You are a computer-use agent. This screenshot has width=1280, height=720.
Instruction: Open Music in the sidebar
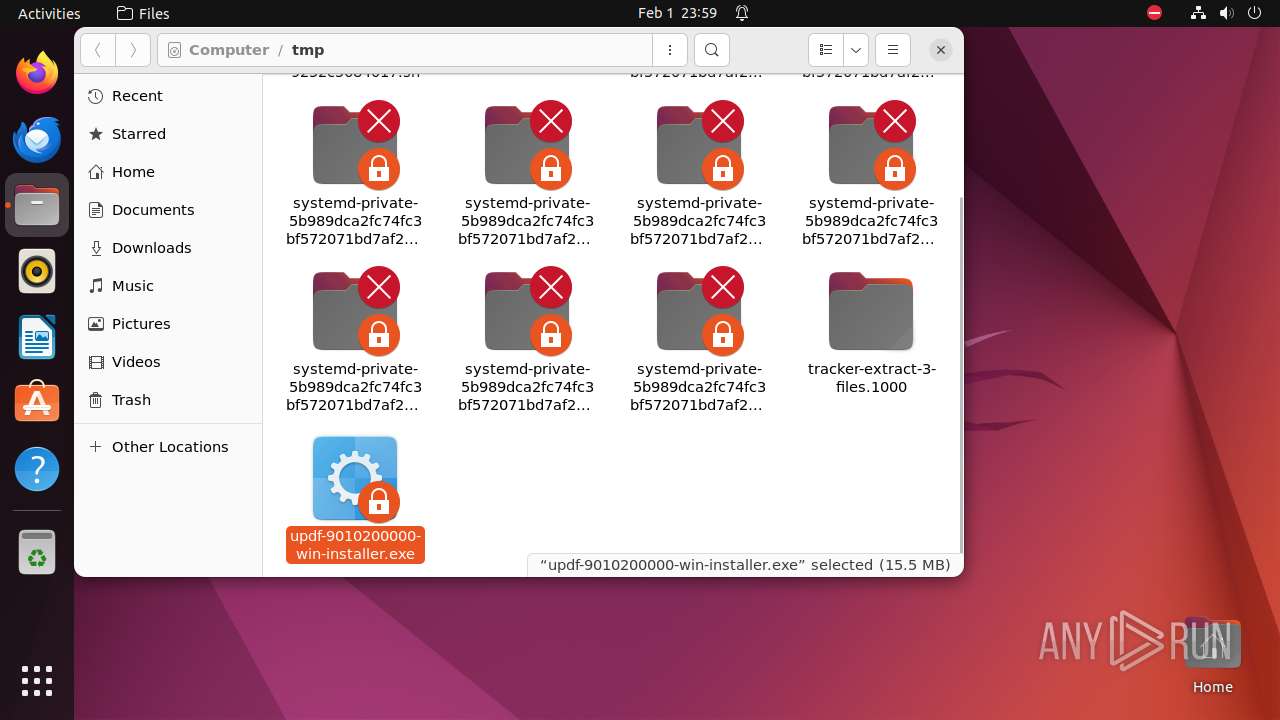pyautogui.click(x=168, y=286)
